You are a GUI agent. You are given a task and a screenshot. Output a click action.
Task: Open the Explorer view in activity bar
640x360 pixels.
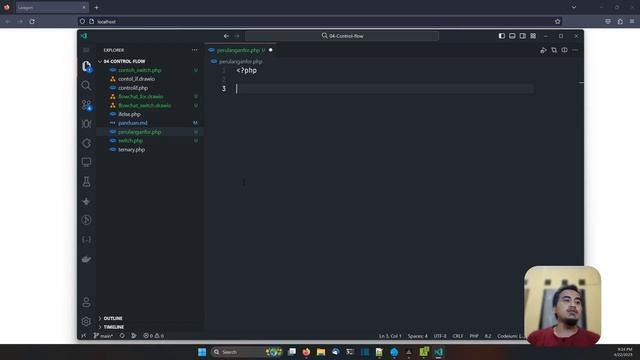pyautogui.click(x=86, y=66)
